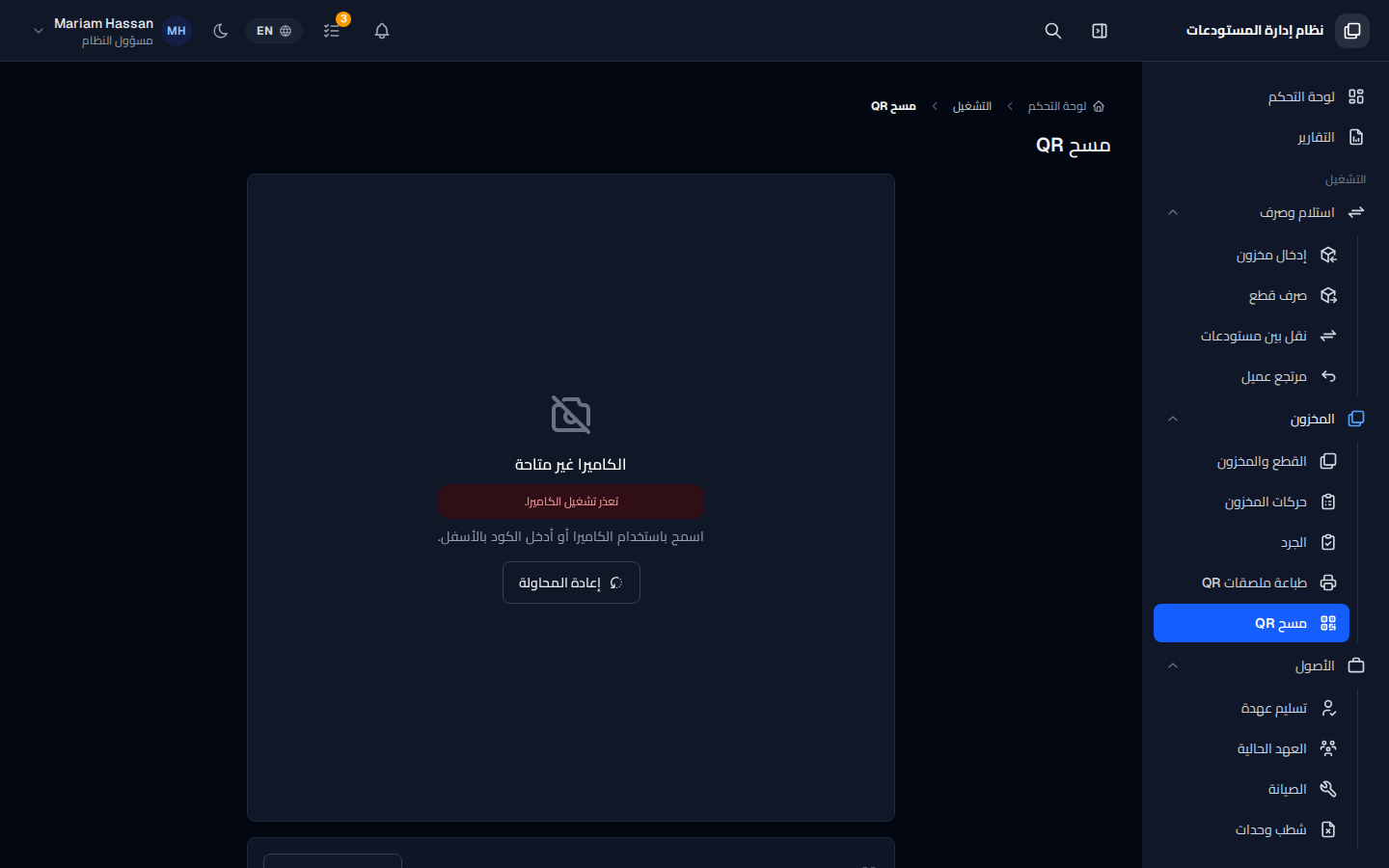
Task: Click the تسليم عهدة user-check icon
Action: 1328,708
